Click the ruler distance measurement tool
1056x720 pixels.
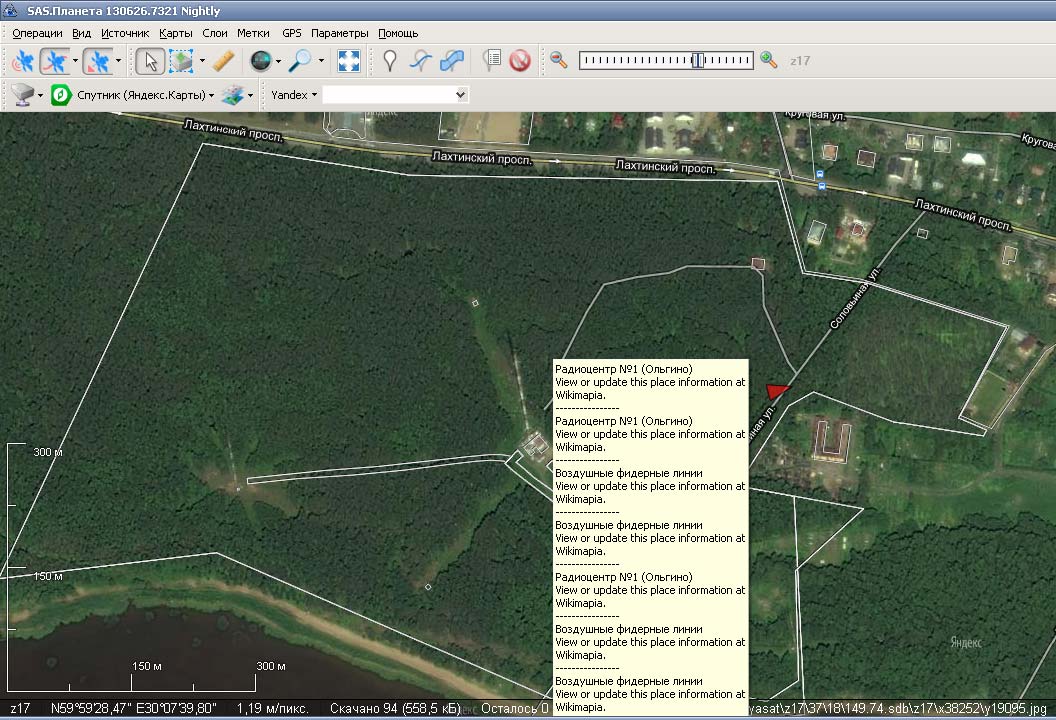point(223,61)
